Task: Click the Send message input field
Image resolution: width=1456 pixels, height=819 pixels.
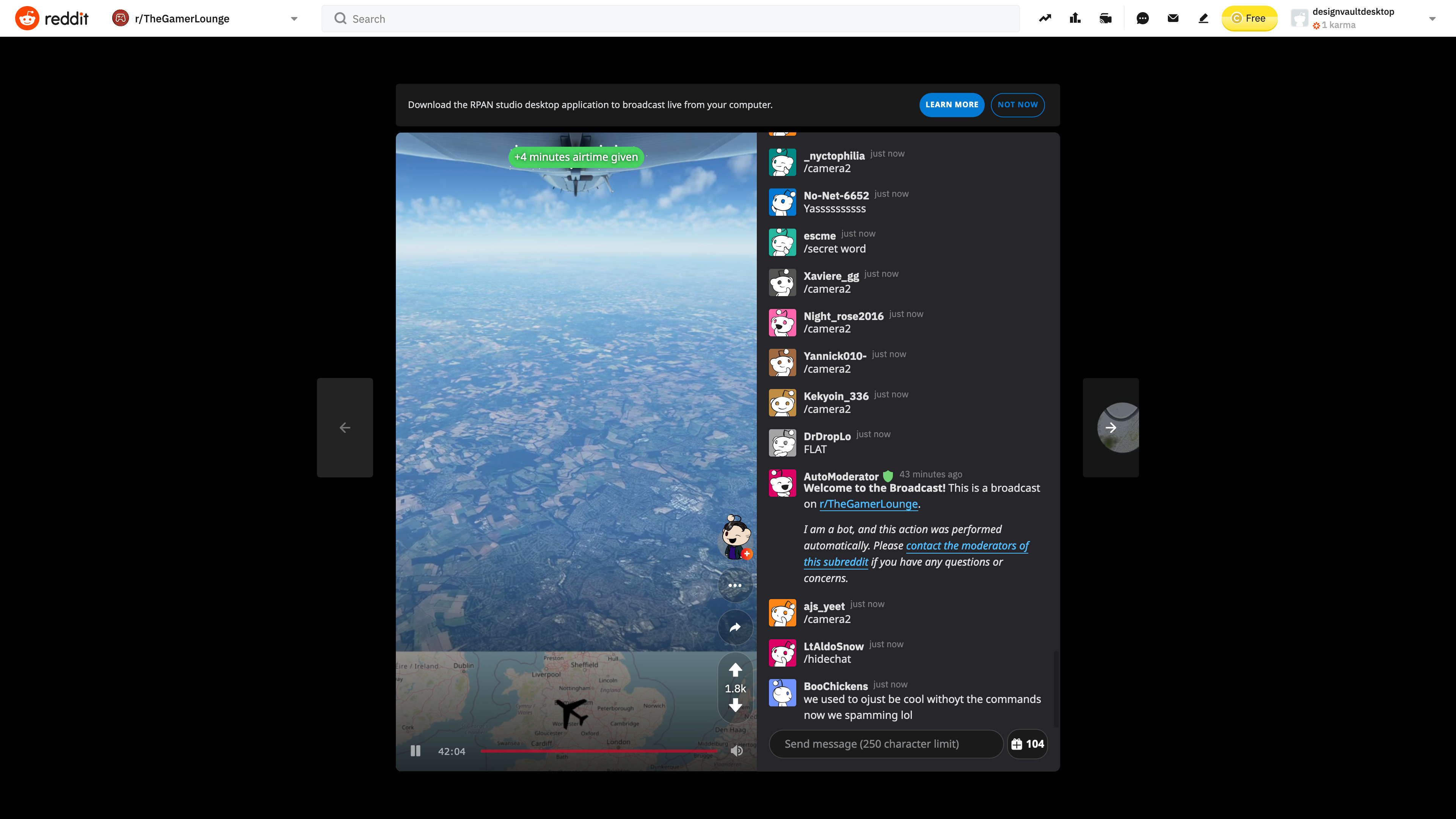Action: [886, 744]
